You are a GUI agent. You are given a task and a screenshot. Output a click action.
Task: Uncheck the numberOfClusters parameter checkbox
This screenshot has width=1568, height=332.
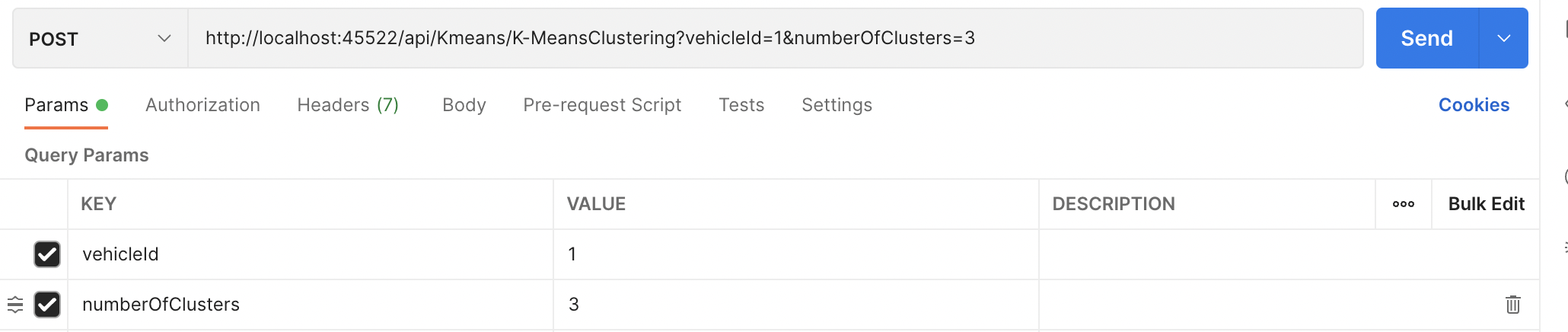point(47,305)
